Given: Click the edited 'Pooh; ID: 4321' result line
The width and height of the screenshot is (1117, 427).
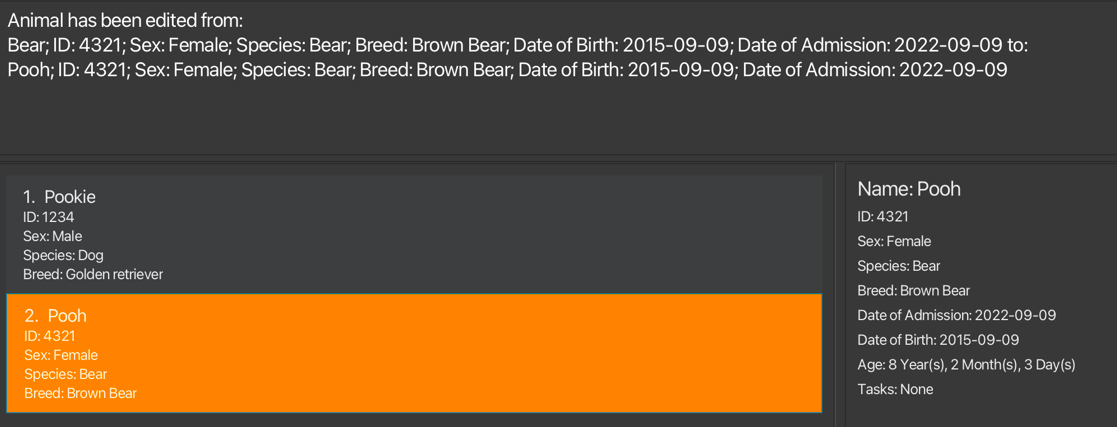Looking at the screenshot, I should (x=507, y=70).
